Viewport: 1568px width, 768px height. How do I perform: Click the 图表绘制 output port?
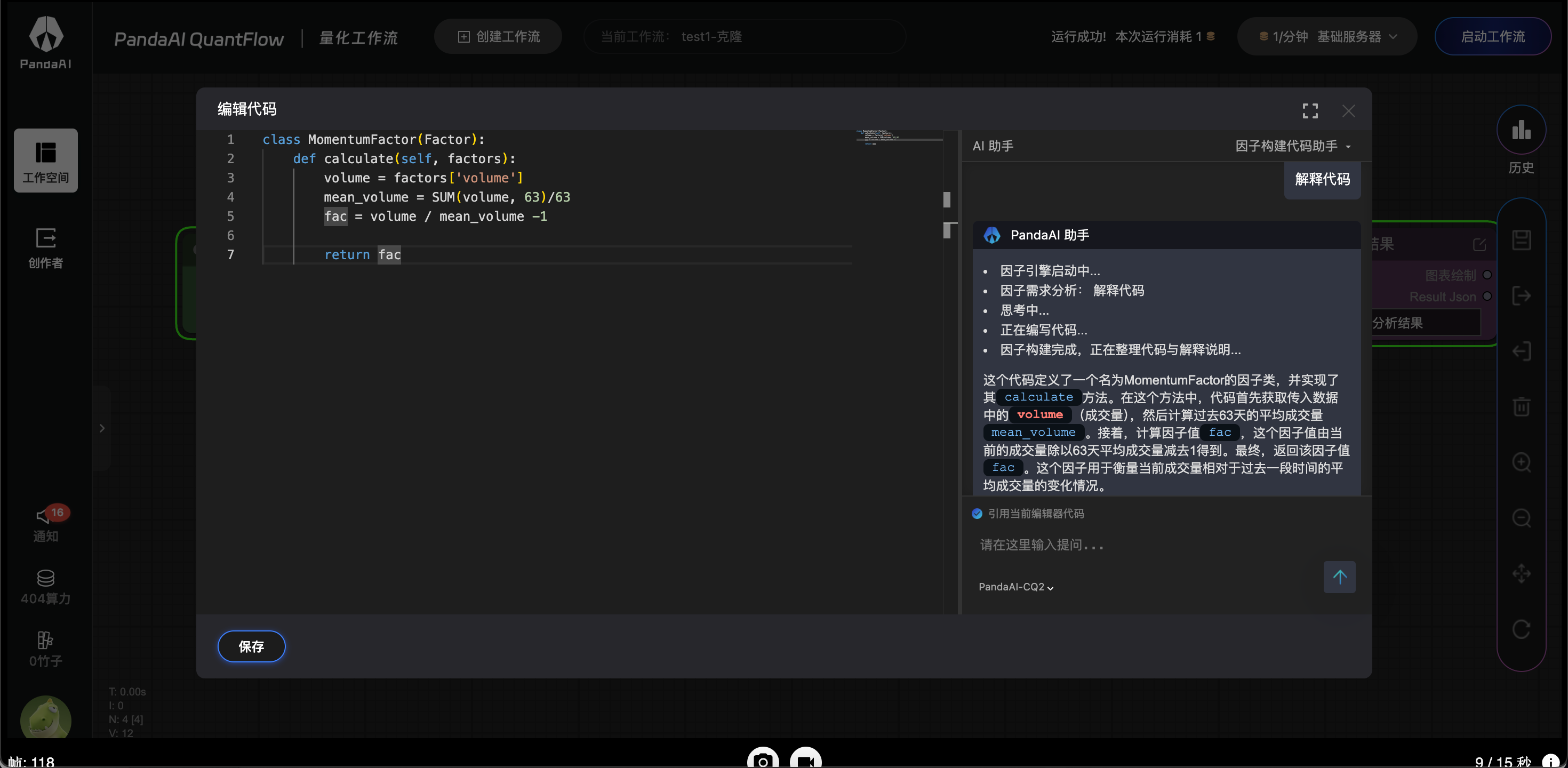click(1487, 275)
